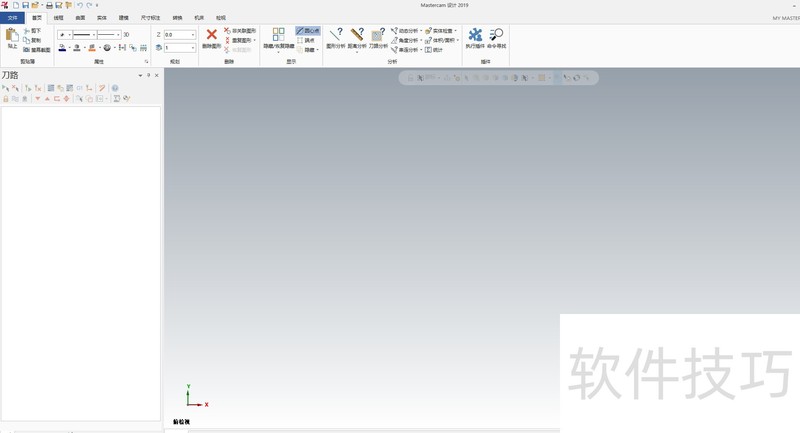Open the Z depth dropdown arrow
The height and width of the screenshot is (433, 800).
click(x=193, y=35)
